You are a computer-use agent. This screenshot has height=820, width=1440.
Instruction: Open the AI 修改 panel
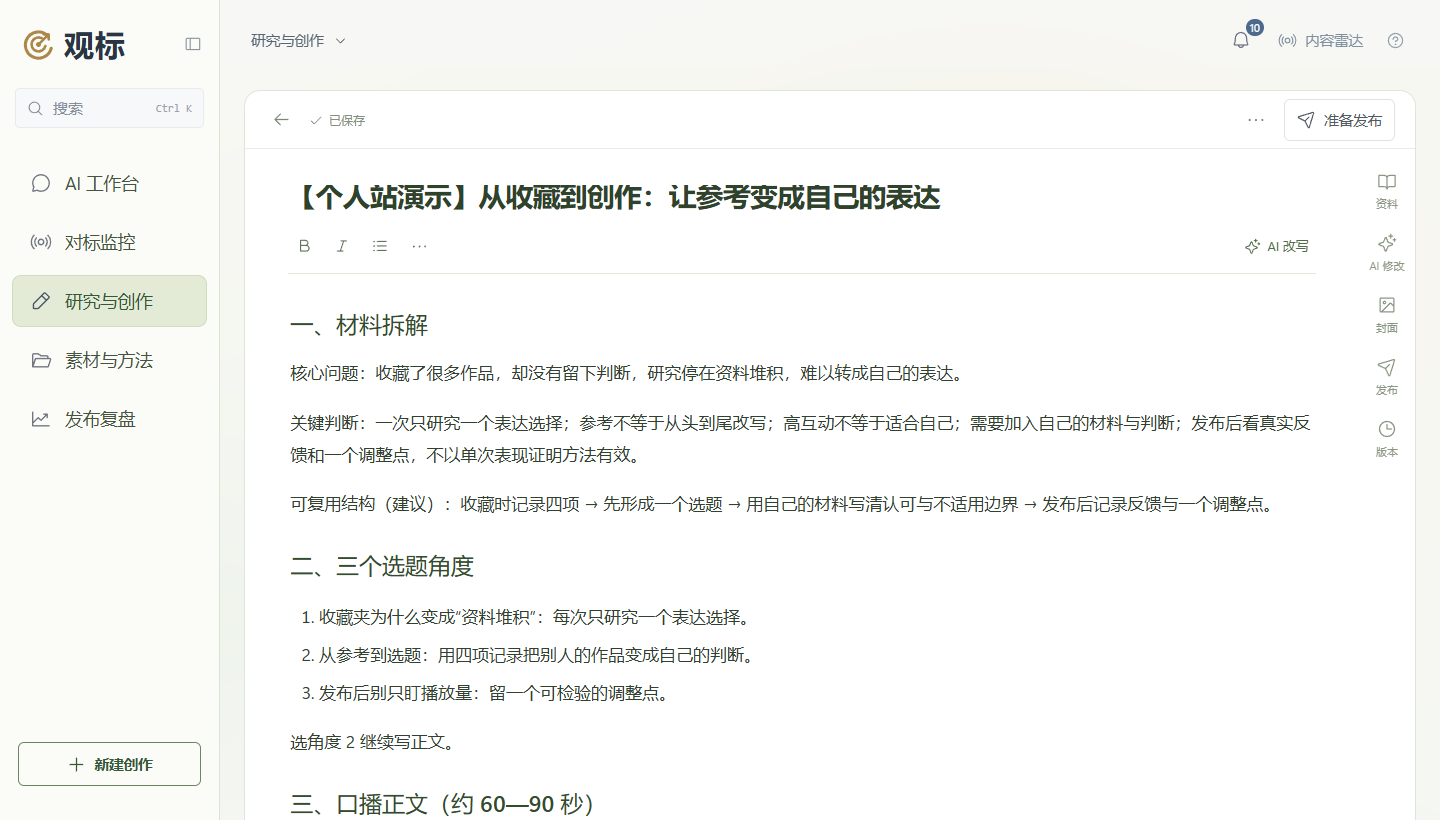point(1386,253)
